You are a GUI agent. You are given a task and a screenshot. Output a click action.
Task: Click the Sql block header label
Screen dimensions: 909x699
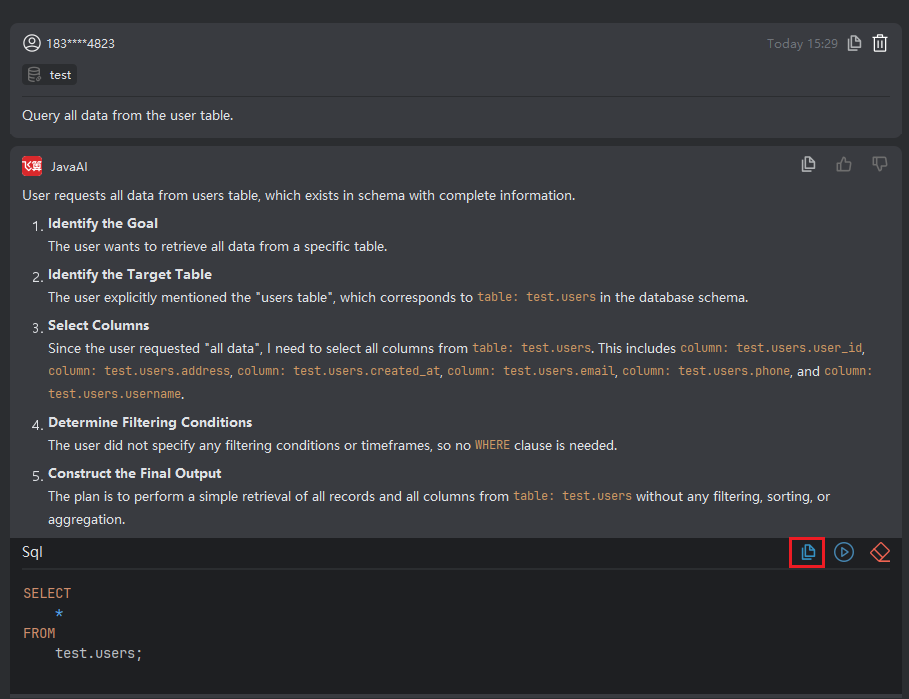(x=32, y=552)
